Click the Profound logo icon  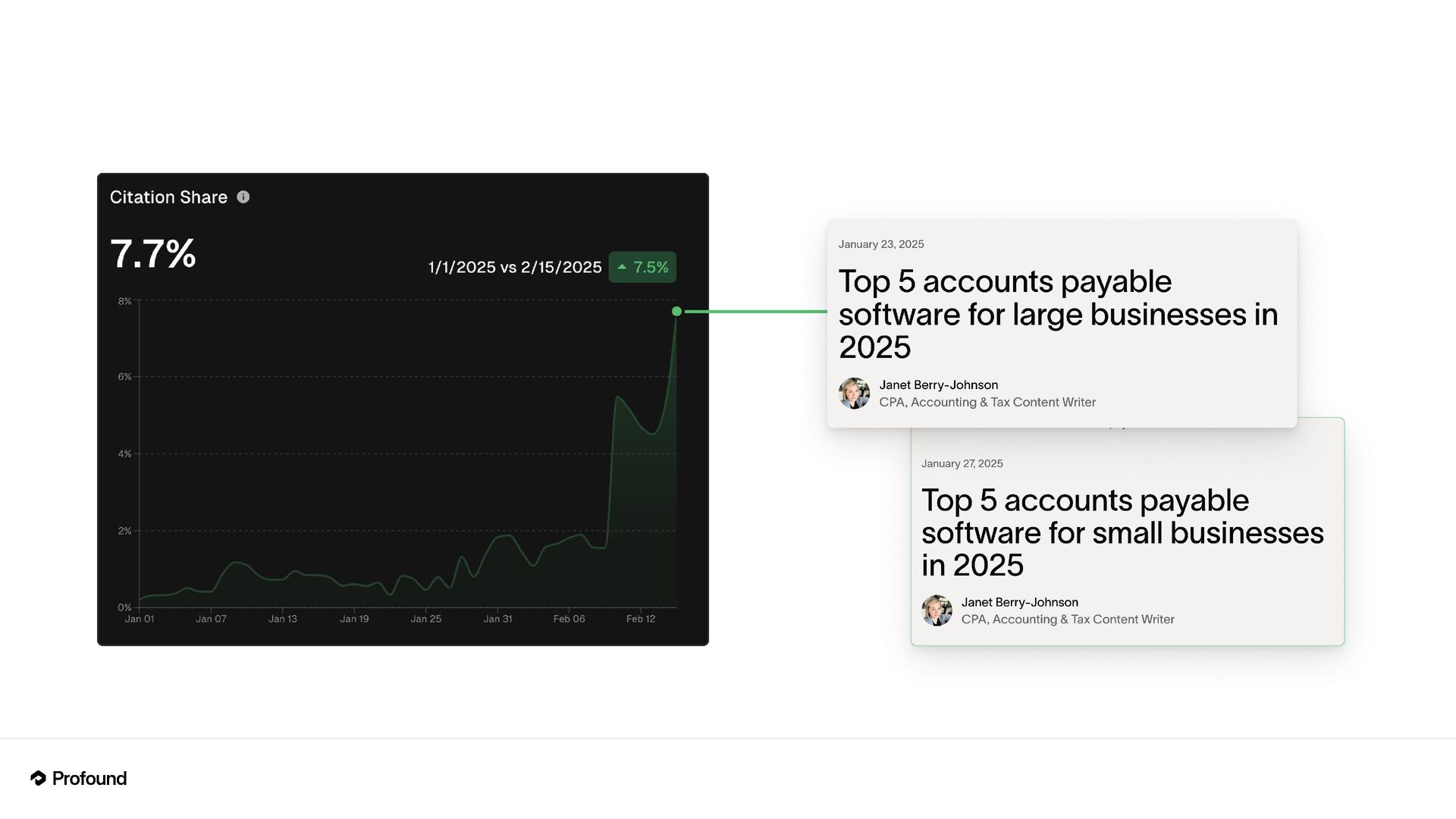pos(38,778)
